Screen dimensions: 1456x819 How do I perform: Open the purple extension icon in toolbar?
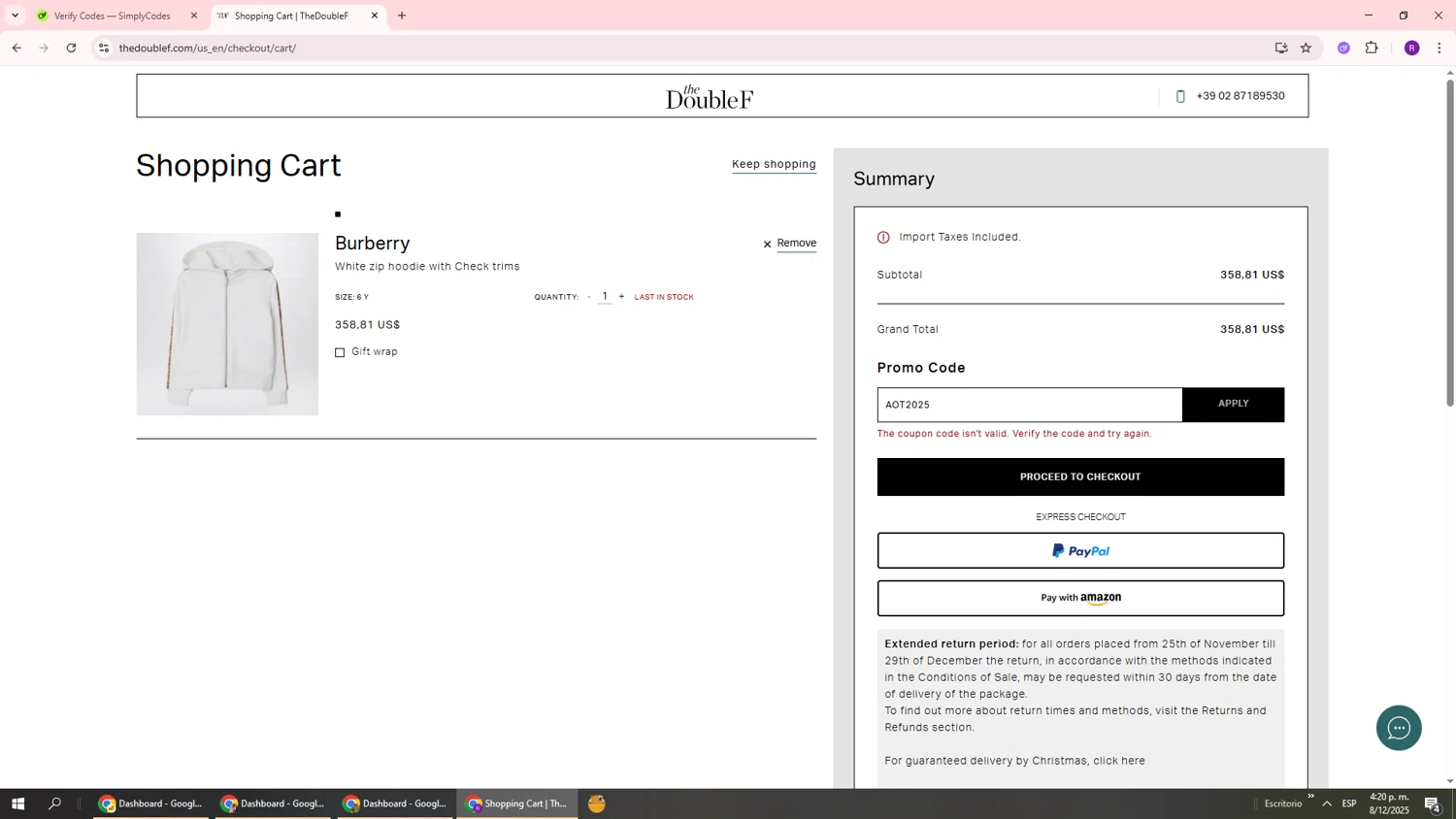(1343, 48)
